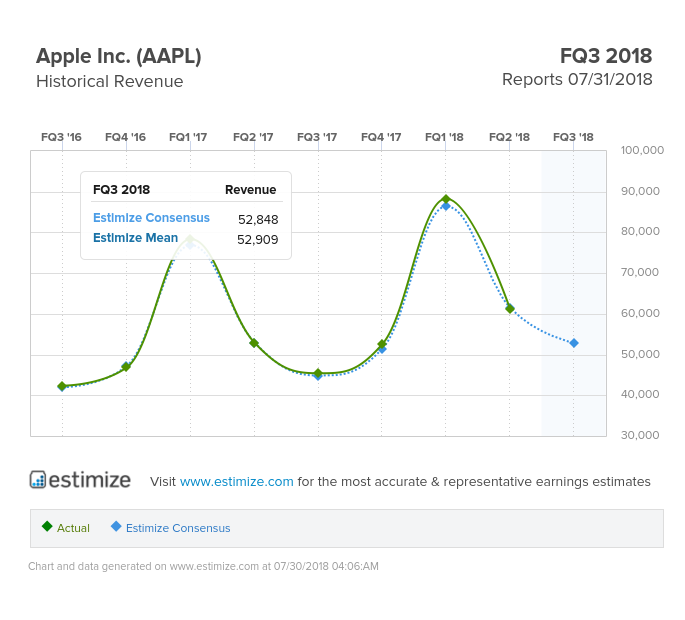Viewport: 685px width, 620px height.
Task: Click the FQ3 2018 tooltip header
Action: tap(121, 190)
